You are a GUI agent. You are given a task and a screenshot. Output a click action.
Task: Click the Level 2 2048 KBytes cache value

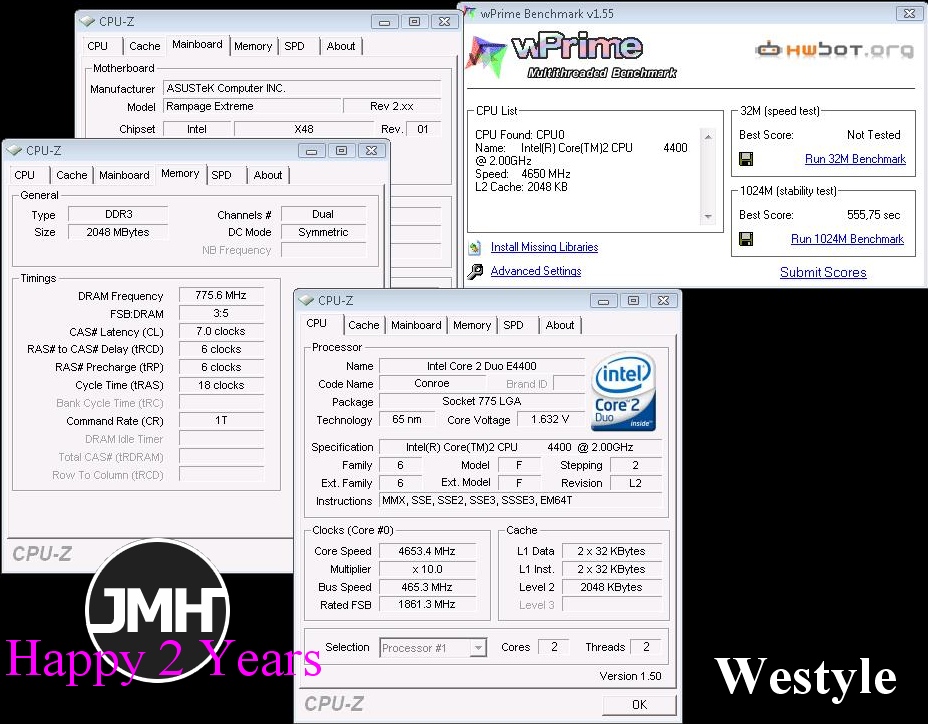[611, 587]
